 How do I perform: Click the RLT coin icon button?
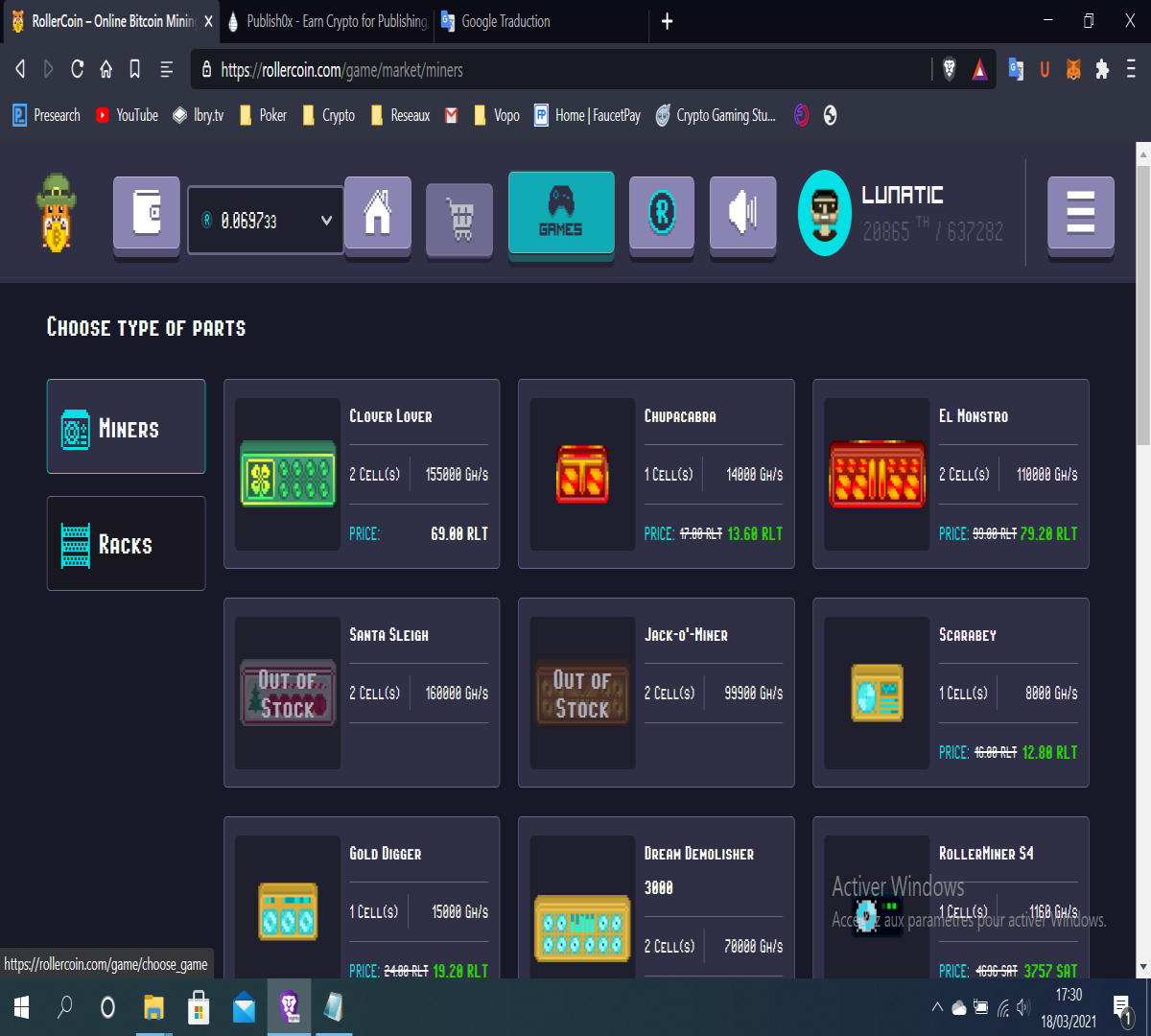[x=662, y=214]
